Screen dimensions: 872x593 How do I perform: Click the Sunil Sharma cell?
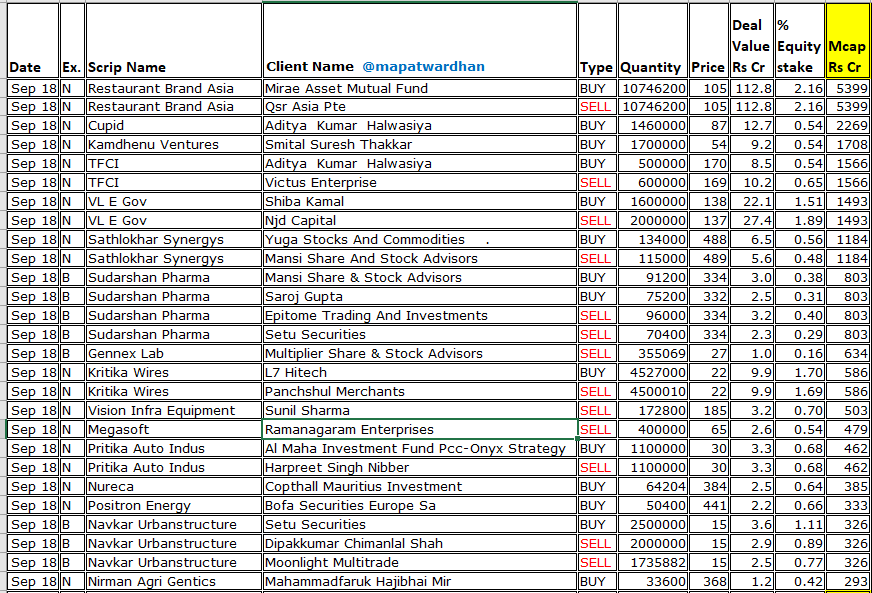(420, 411)
